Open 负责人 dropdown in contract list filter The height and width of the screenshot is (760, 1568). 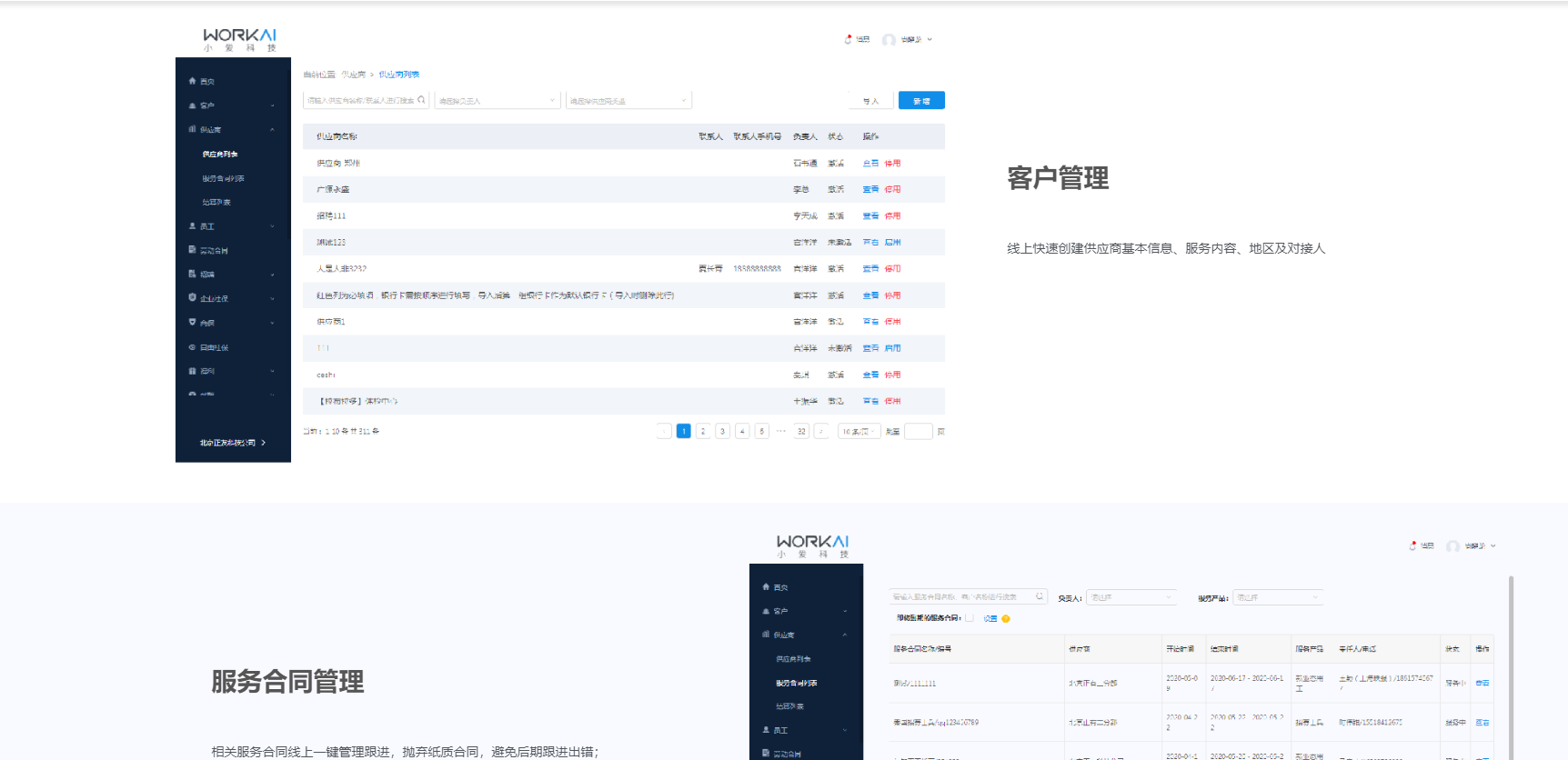(1131, 597)
